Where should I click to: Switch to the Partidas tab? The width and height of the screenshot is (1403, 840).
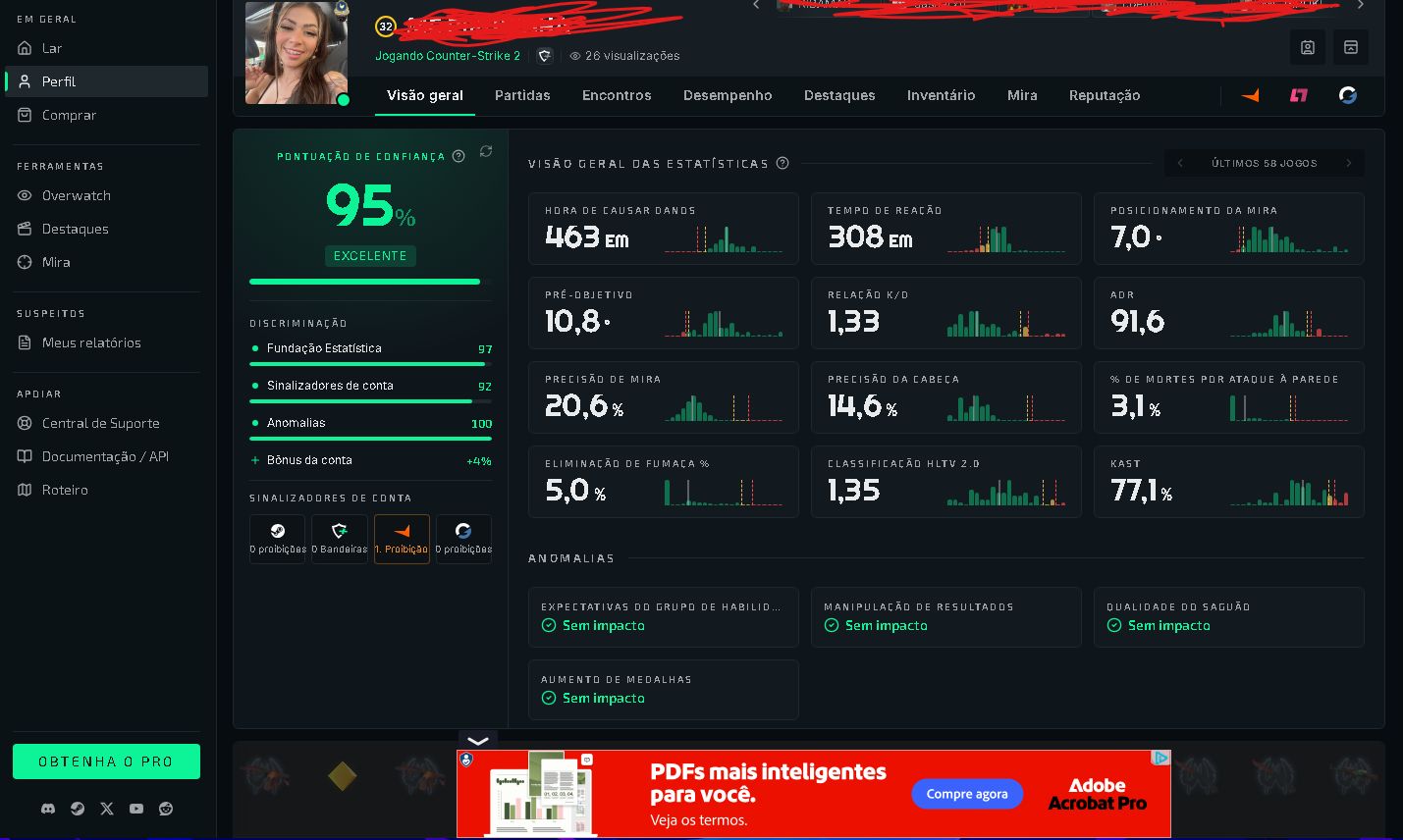pyautogui.click(x=522, y=95)
